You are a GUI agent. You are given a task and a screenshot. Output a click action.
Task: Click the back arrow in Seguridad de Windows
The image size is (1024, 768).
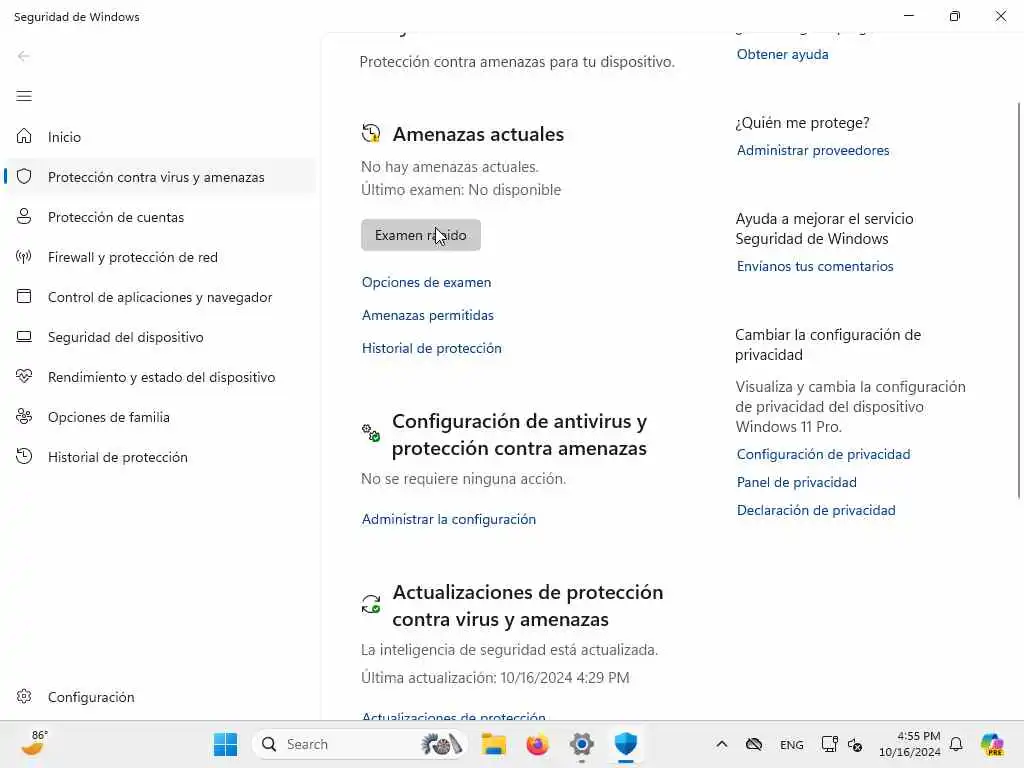[x=24, y=56]
